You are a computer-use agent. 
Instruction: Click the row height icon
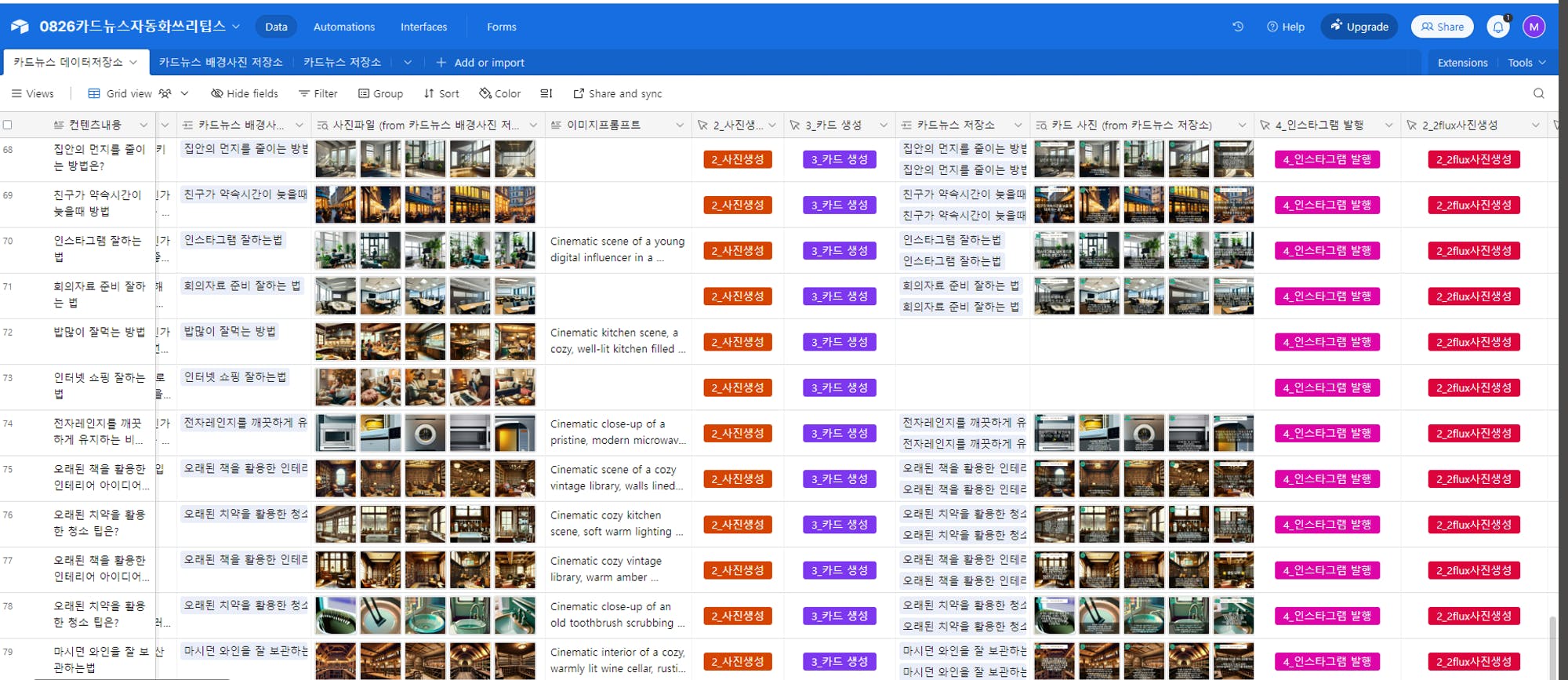546,93
